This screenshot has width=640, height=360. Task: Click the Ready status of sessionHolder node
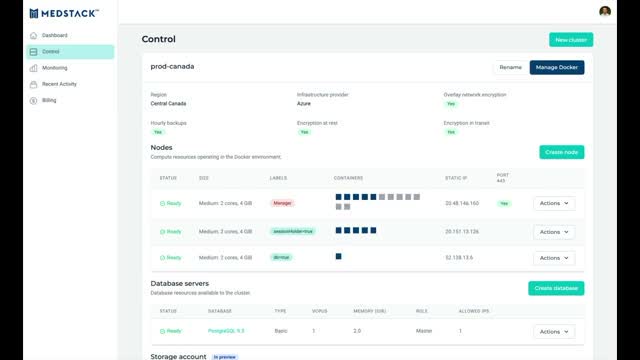(x=171, y=231)
